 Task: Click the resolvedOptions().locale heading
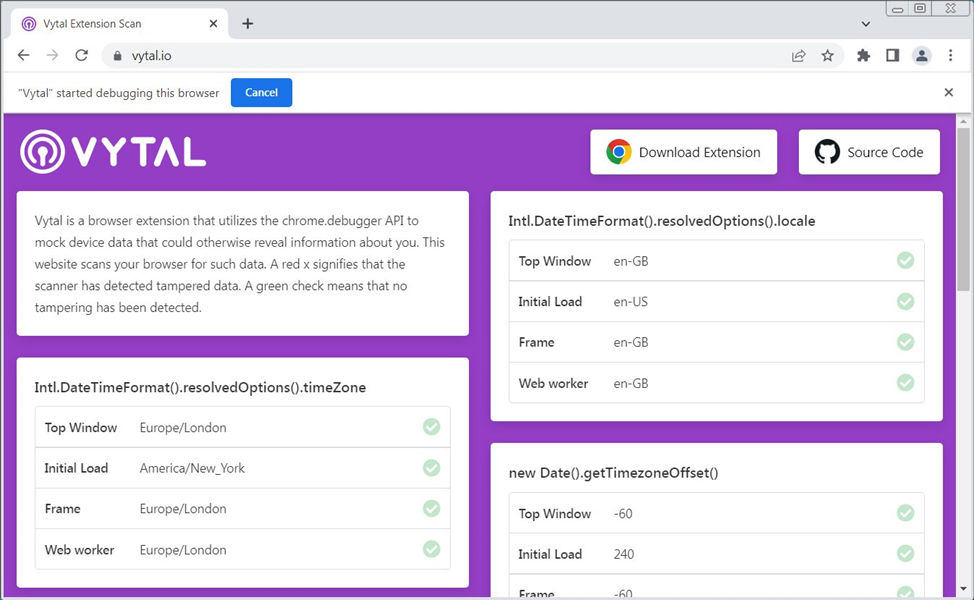662,221
